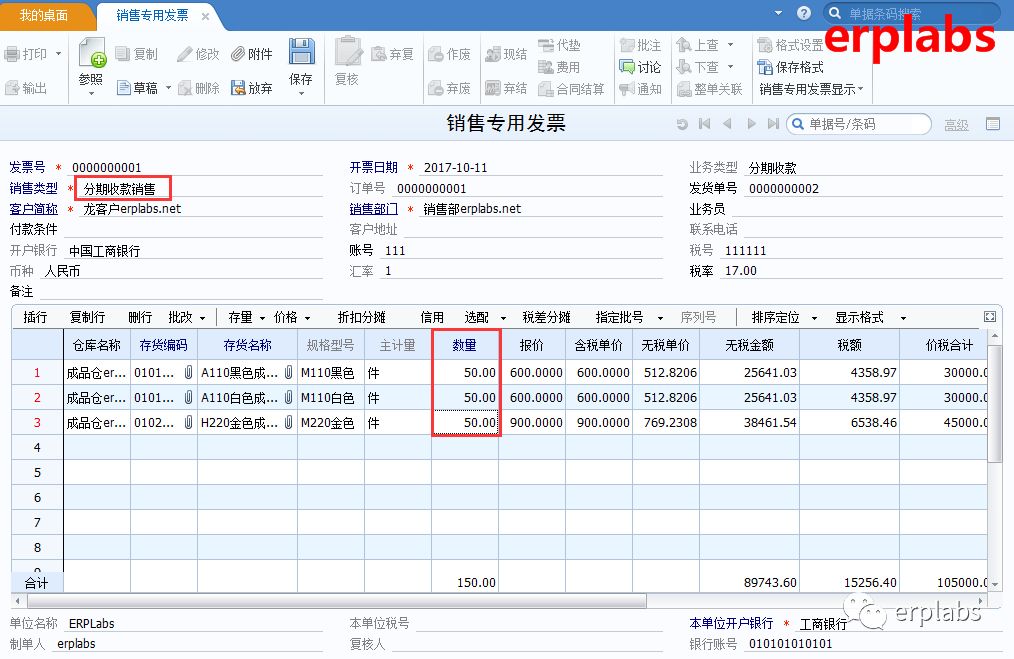
Task: Click 折扣分摊 discount allocation button
Action: pyautogui.click(x=361, y=318)
